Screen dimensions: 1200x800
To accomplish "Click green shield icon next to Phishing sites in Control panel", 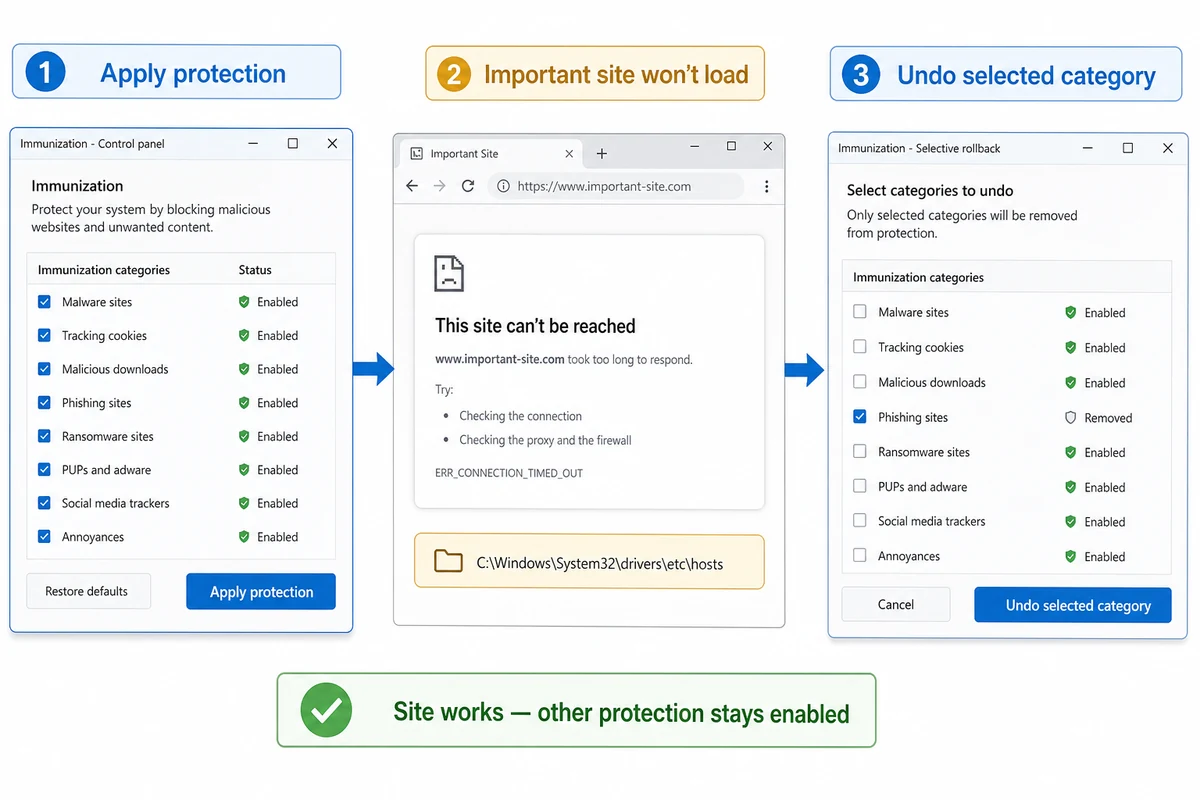I will 244,403.
